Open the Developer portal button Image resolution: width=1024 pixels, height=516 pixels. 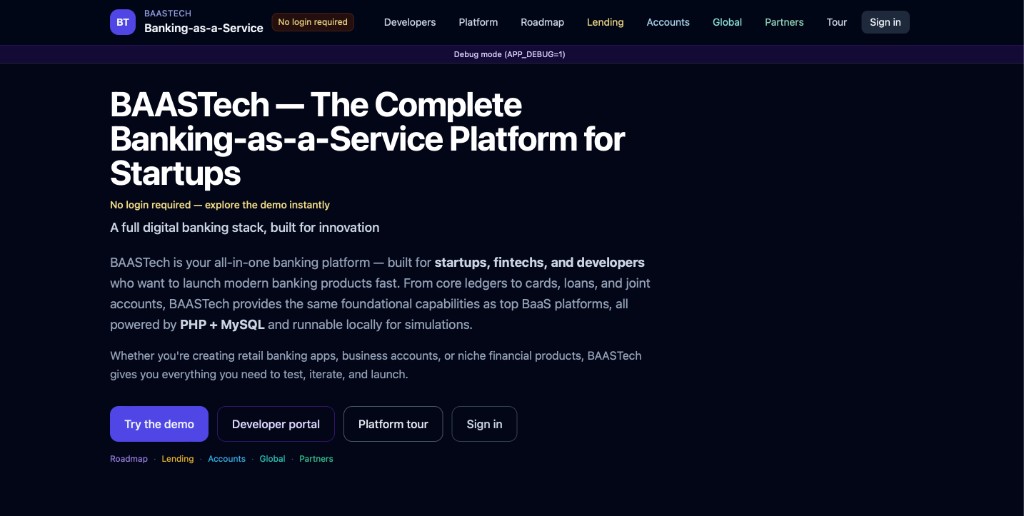coord(276,424)
